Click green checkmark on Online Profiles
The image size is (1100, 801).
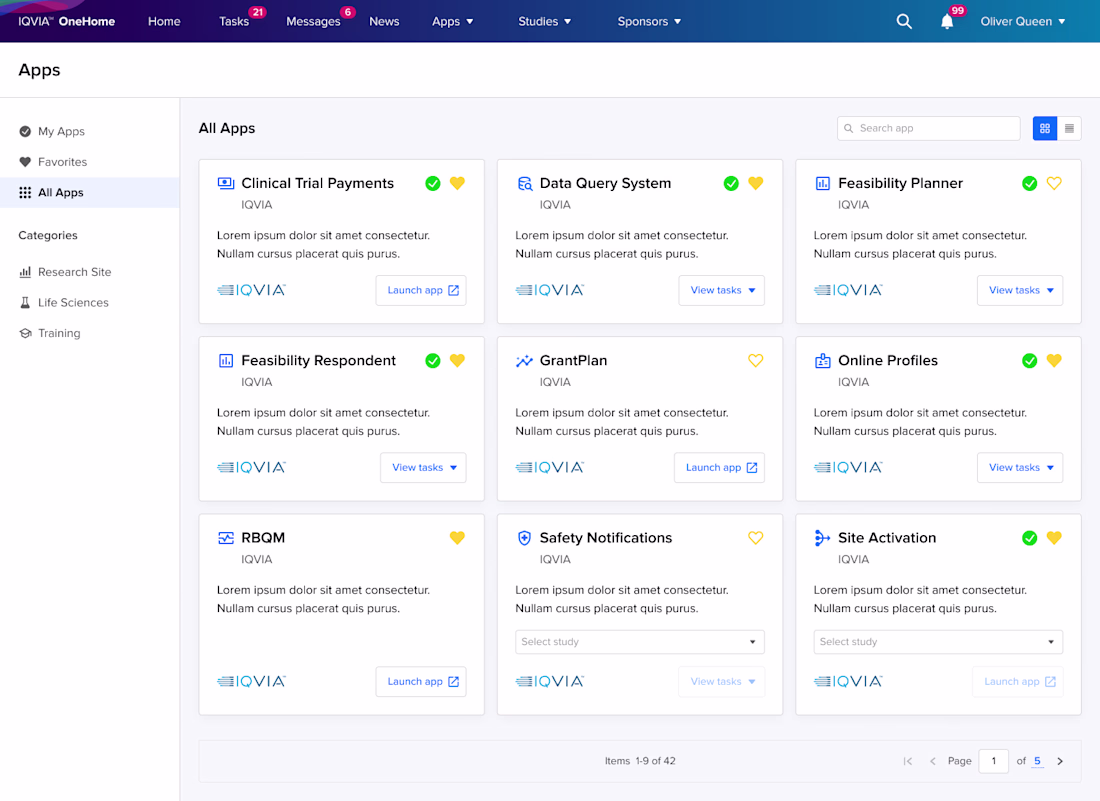(1029, 361)
